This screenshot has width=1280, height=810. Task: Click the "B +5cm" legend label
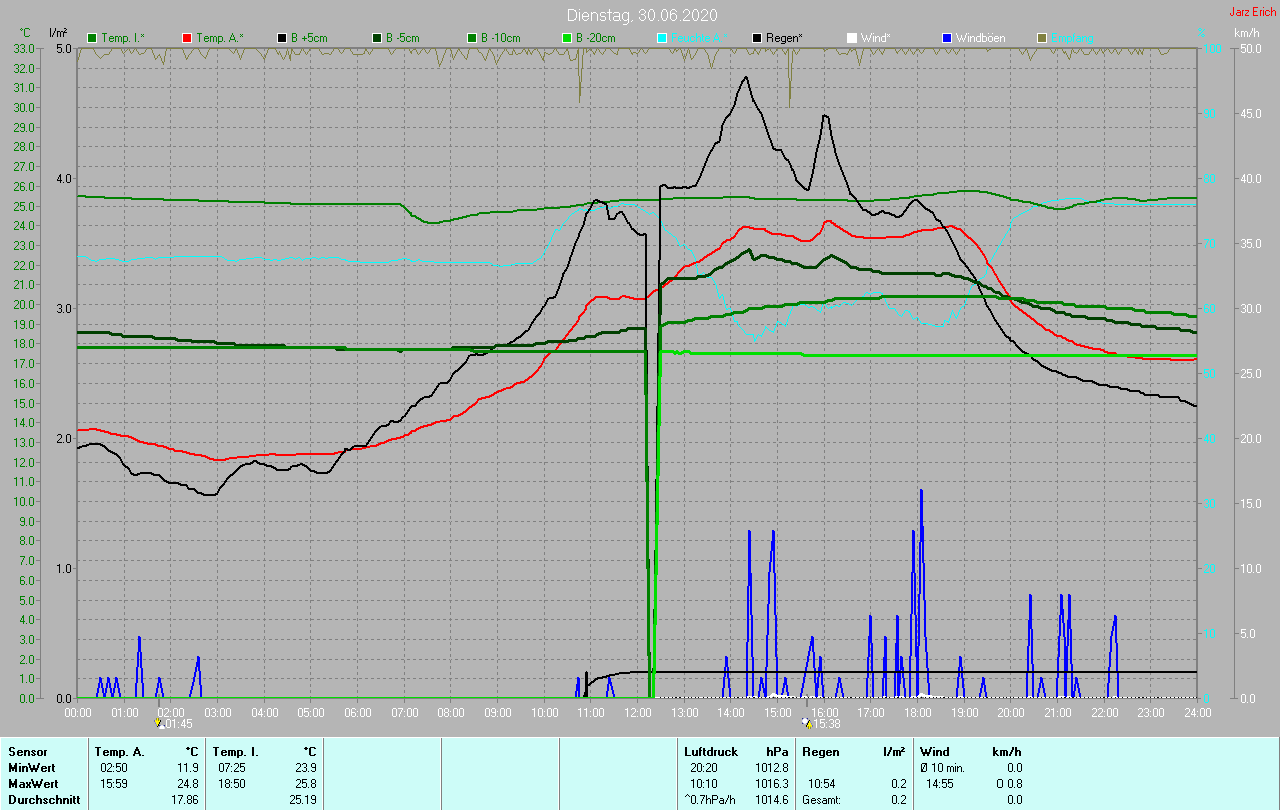coord(310,38)
